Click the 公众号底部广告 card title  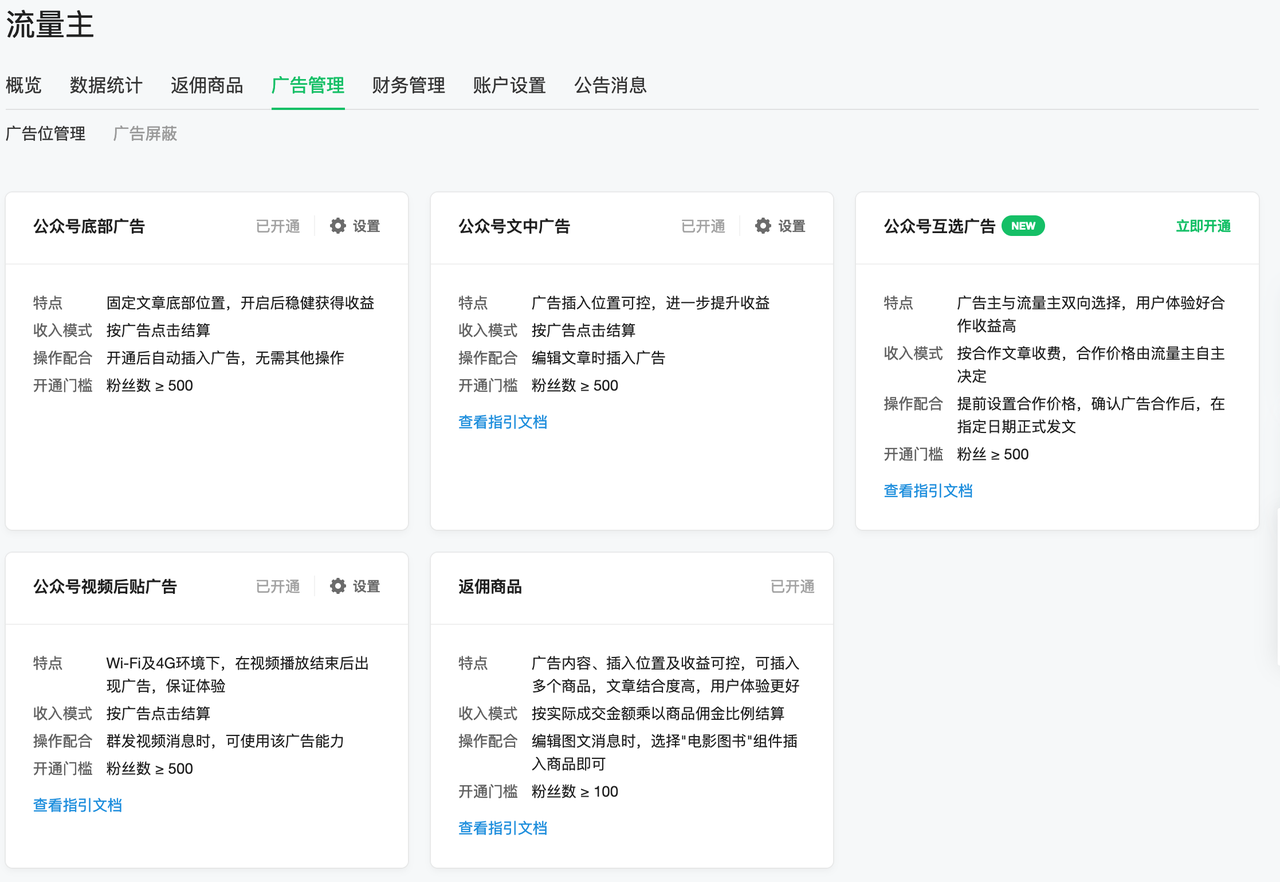89,226
